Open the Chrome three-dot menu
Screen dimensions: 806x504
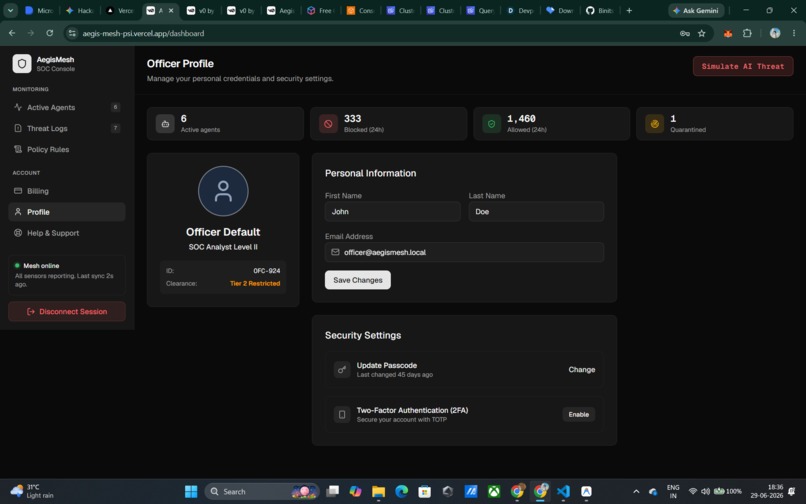pos(794,33)
